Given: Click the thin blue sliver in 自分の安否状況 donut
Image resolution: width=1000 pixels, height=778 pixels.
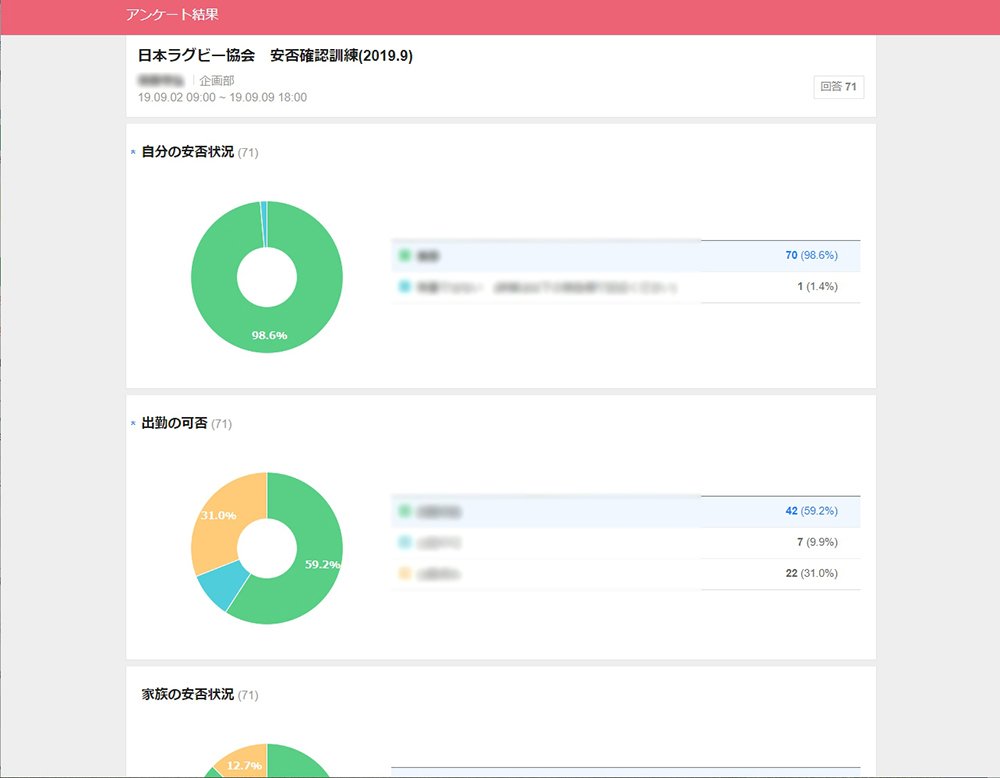Looking at the screenshot, I should pos(264,224).
